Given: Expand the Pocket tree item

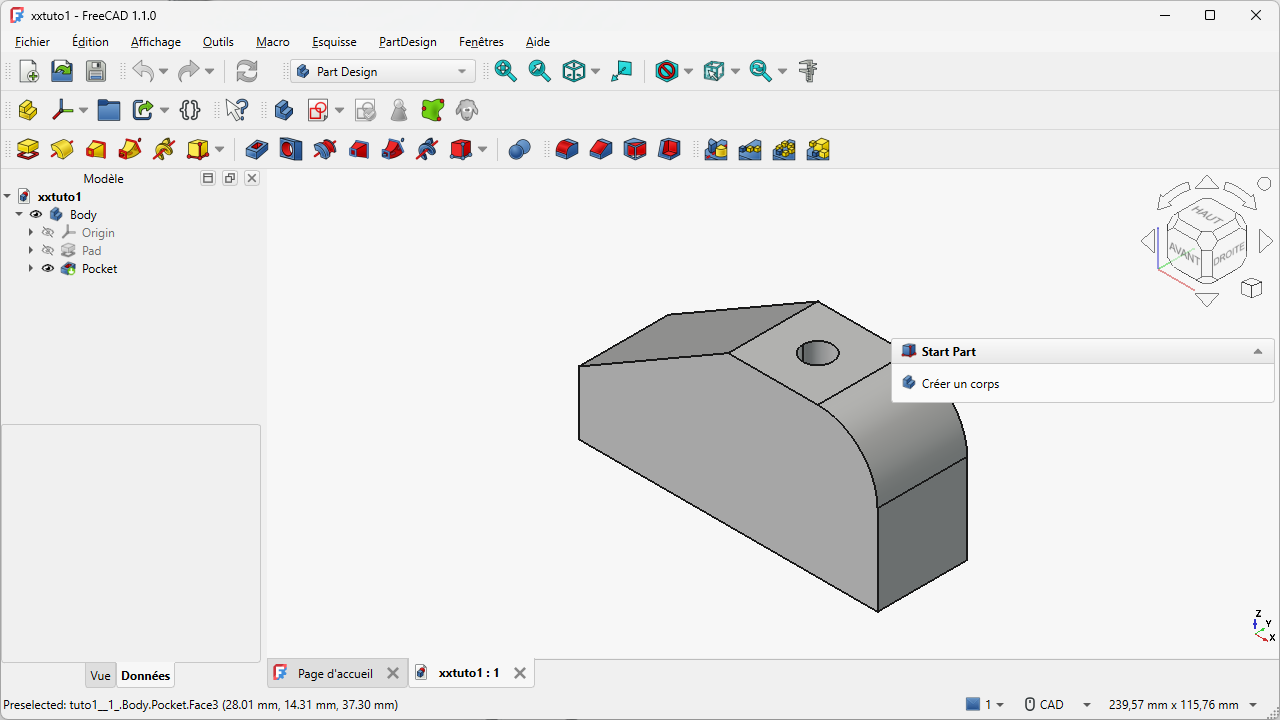Looking at the screenshot, I should (x=30, y=269).
